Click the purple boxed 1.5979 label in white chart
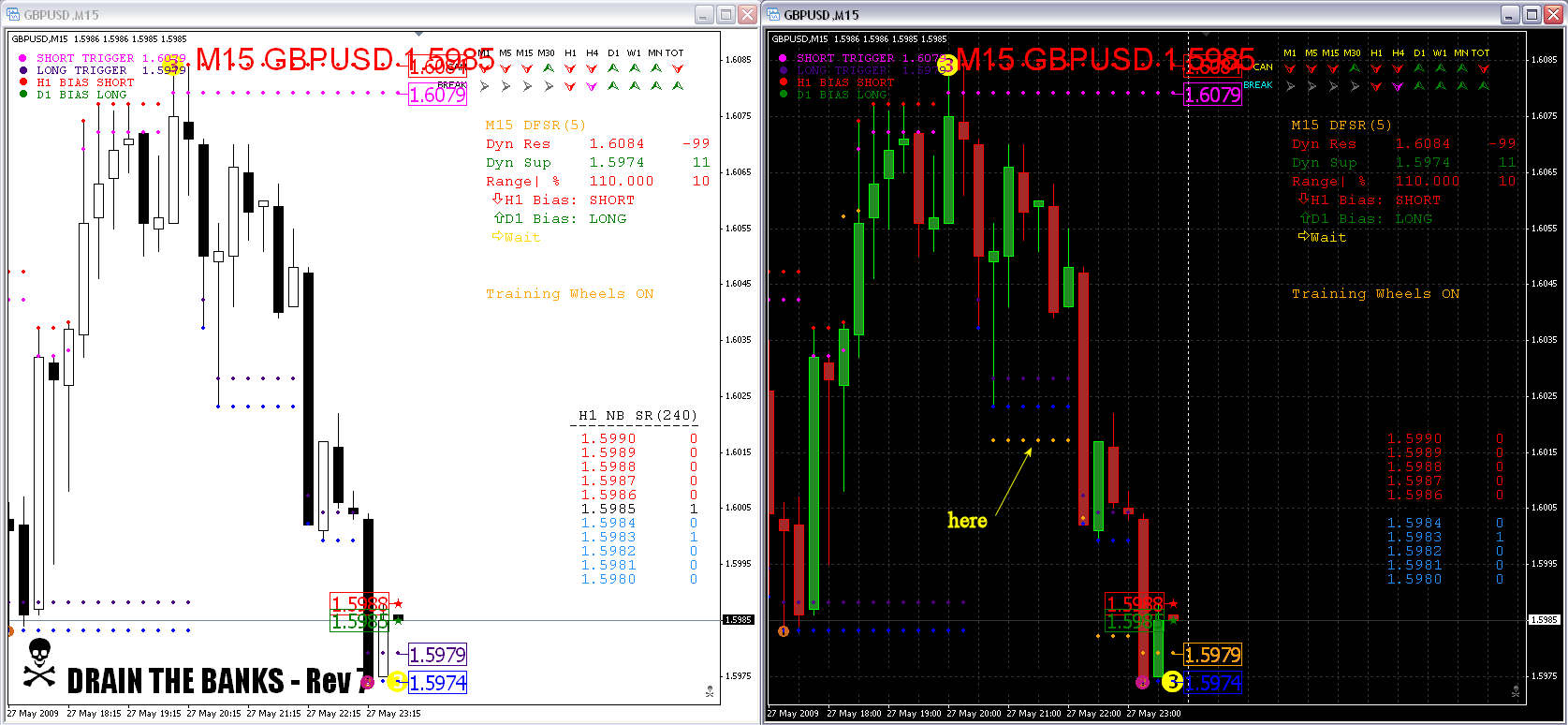The image size is (1568, 725). (x=437, y=655)
